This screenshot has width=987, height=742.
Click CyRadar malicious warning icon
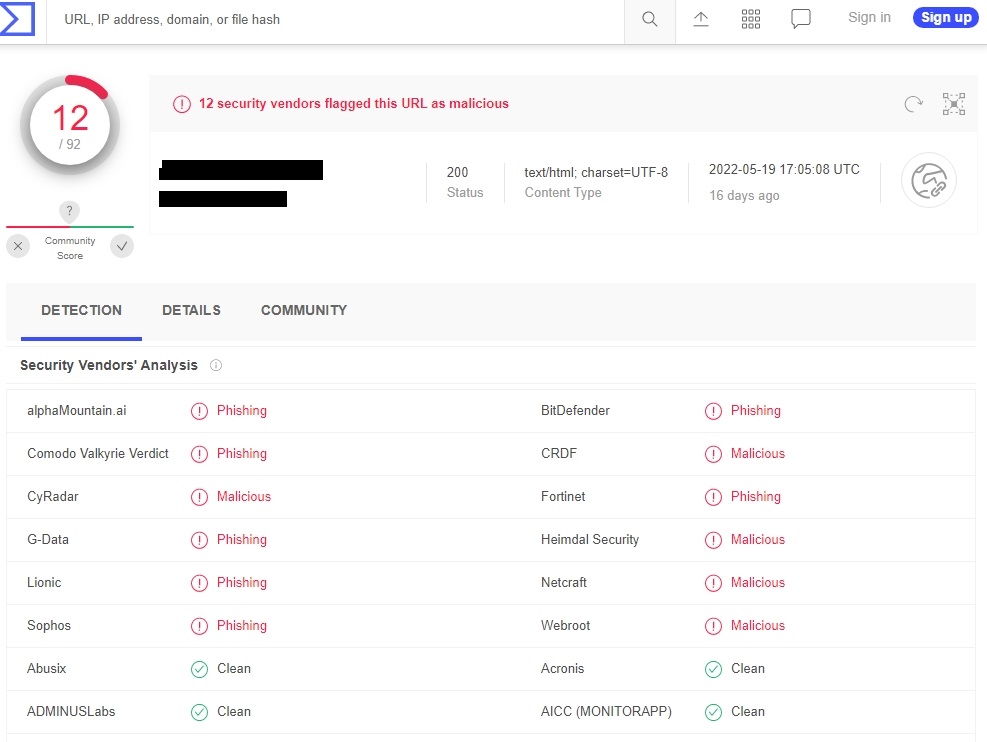click(x=200, y=497)
